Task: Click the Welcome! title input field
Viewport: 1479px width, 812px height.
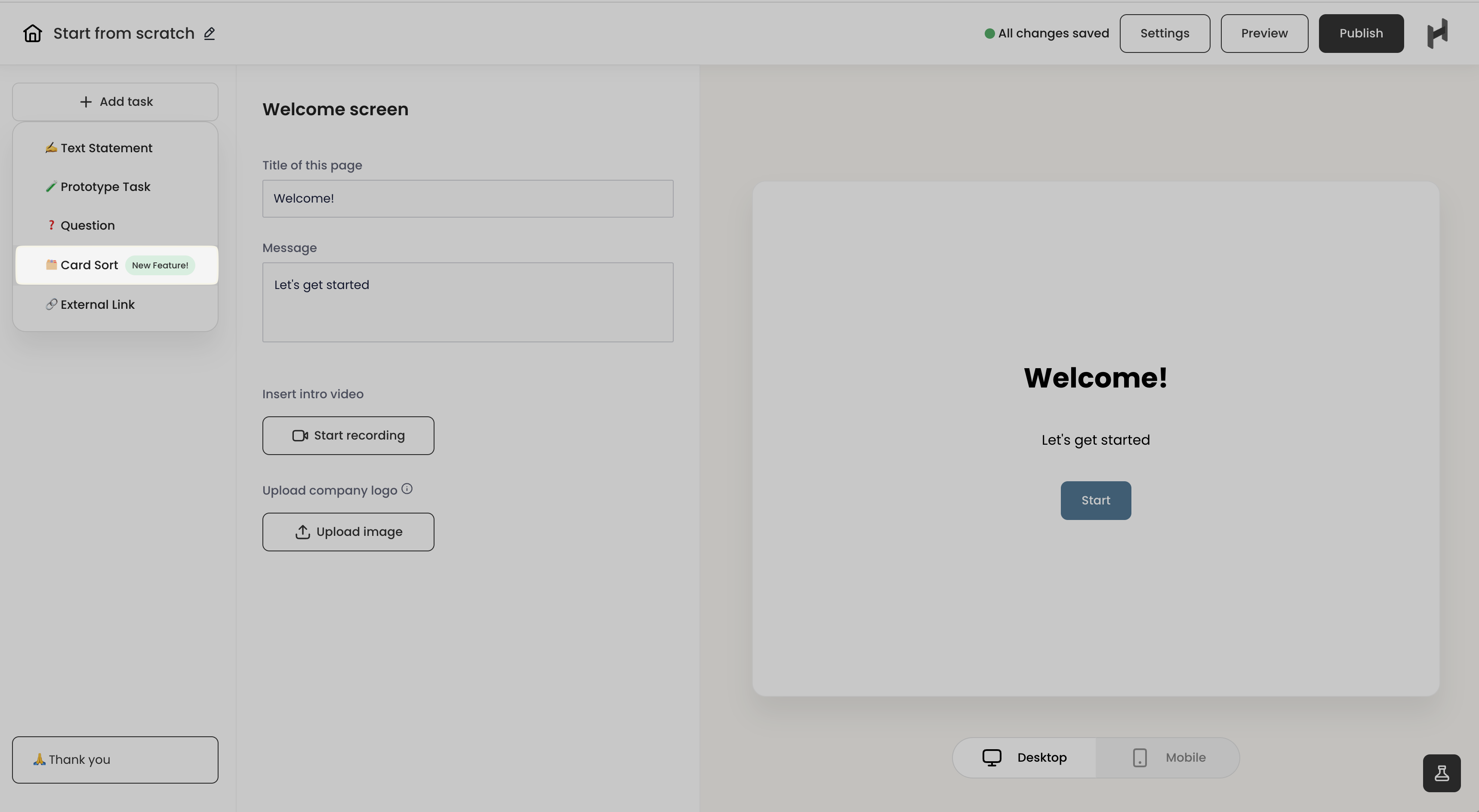Action: 467,198
